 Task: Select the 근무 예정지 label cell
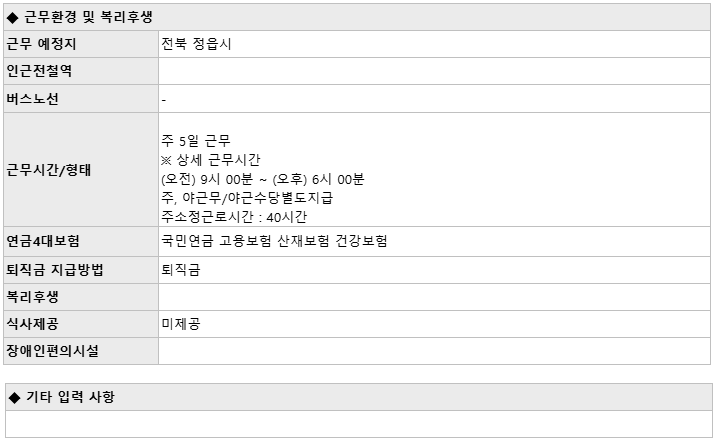[x=81, y=44]
